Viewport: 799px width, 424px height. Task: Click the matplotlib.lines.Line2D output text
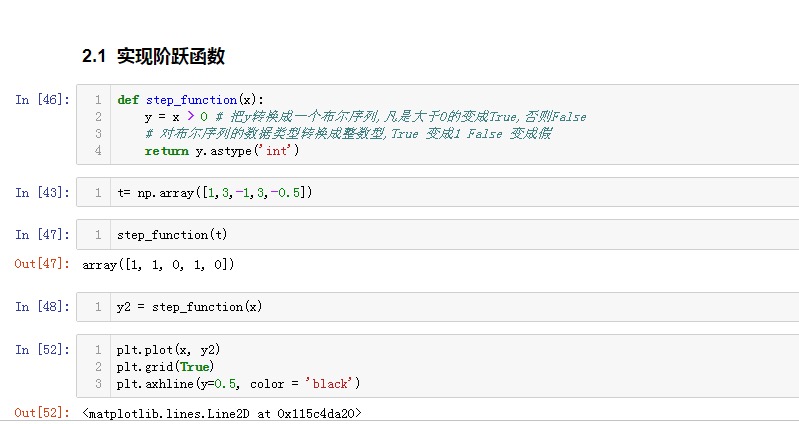coord(222,413)
